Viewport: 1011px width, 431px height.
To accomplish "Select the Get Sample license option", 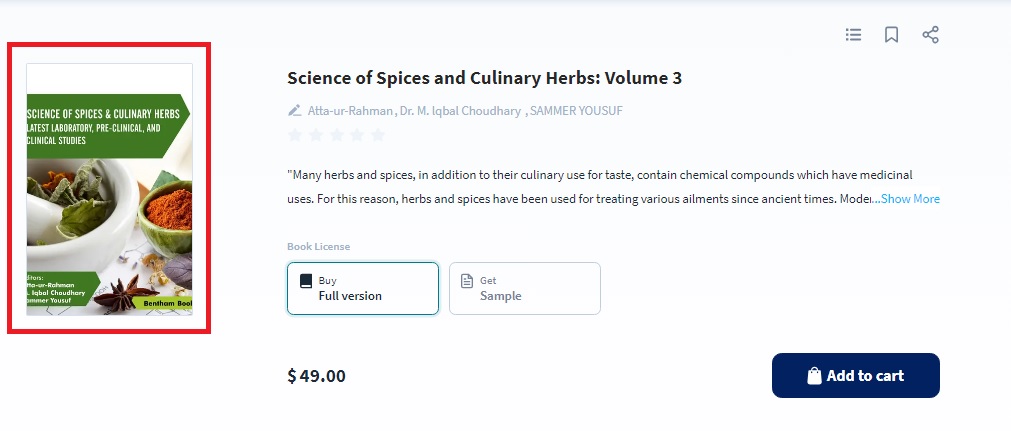I will tap(524, 288).
